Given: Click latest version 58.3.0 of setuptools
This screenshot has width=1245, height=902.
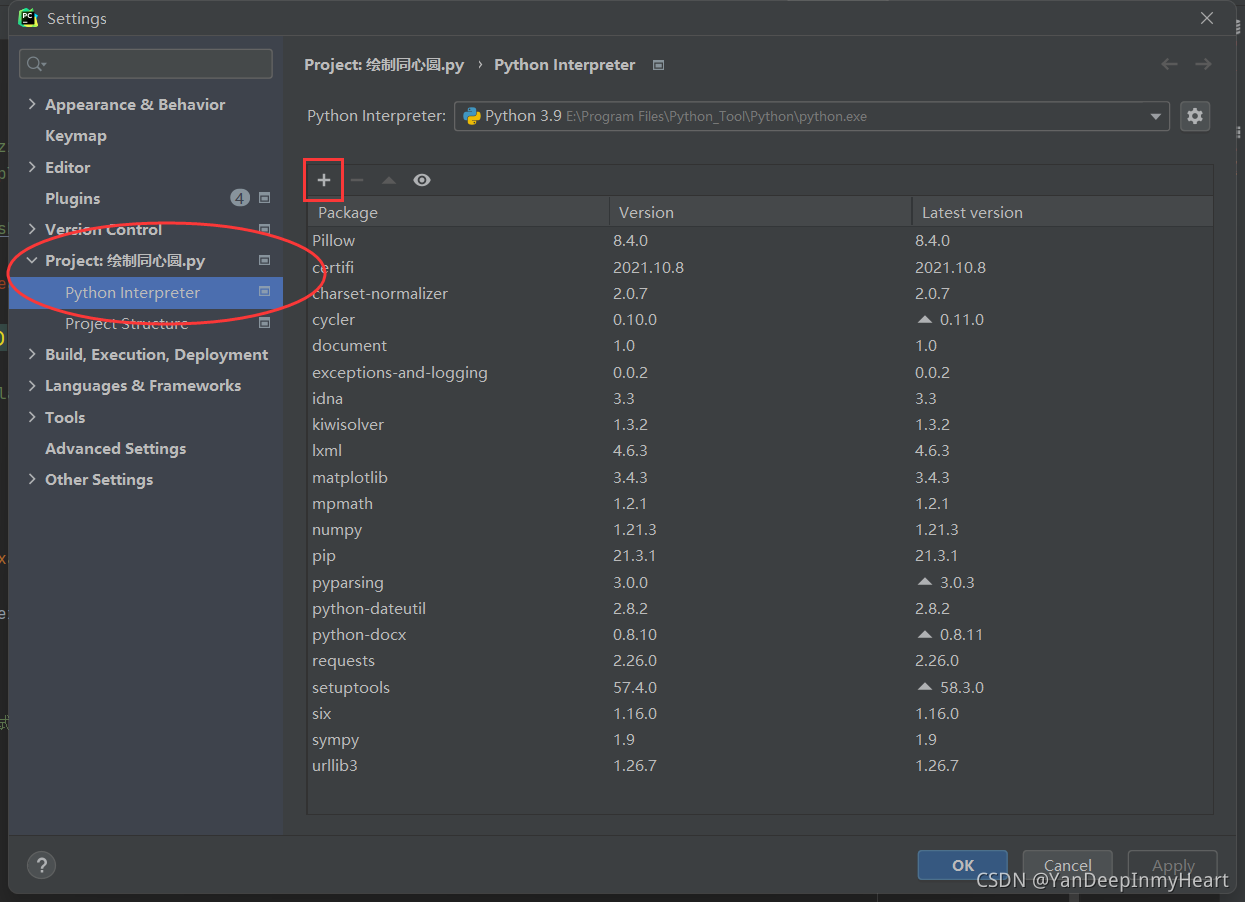Looking at the screenshot, I should pyautogui.click(x=962, y=688).
